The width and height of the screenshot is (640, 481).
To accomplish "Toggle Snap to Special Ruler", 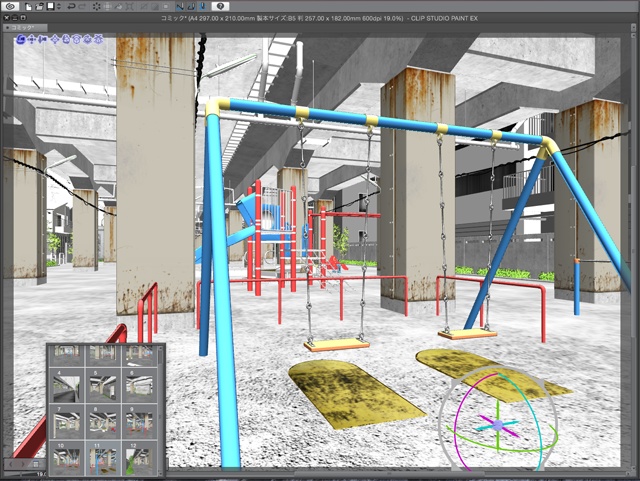I will 191,7.
